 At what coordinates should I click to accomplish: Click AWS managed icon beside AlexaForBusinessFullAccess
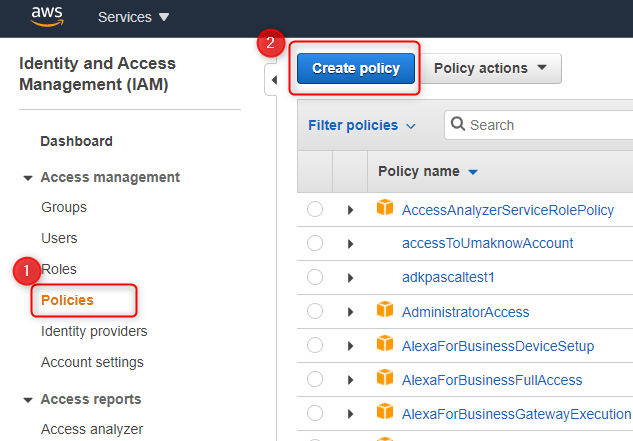(x=385, y=377)
